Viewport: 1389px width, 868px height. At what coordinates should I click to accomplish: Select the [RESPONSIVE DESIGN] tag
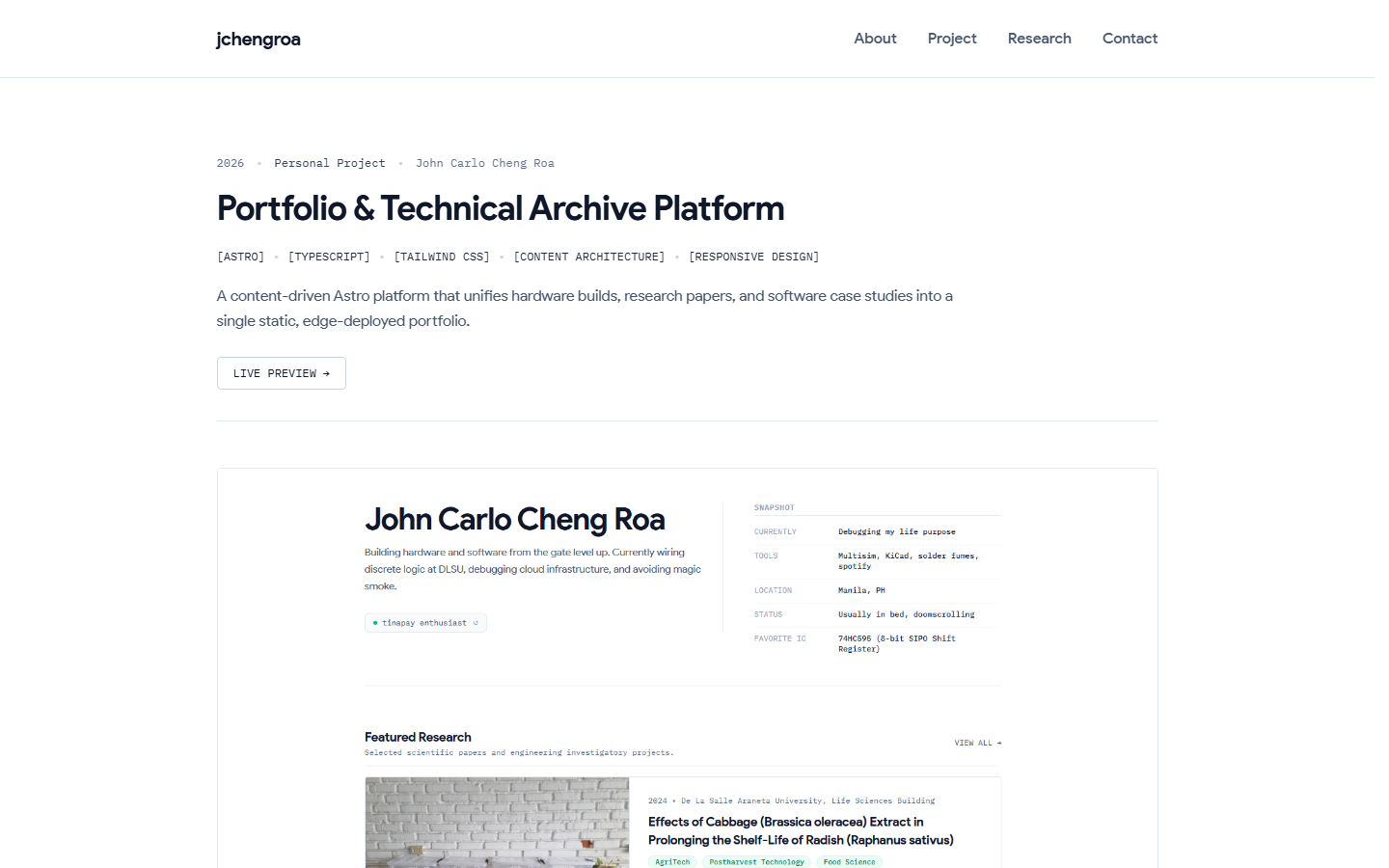click(x=753, y=257)
